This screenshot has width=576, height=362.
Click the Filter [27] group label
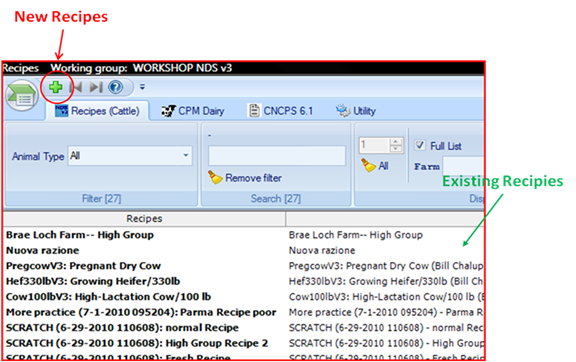pyautogui.click(x=101, y=199)
